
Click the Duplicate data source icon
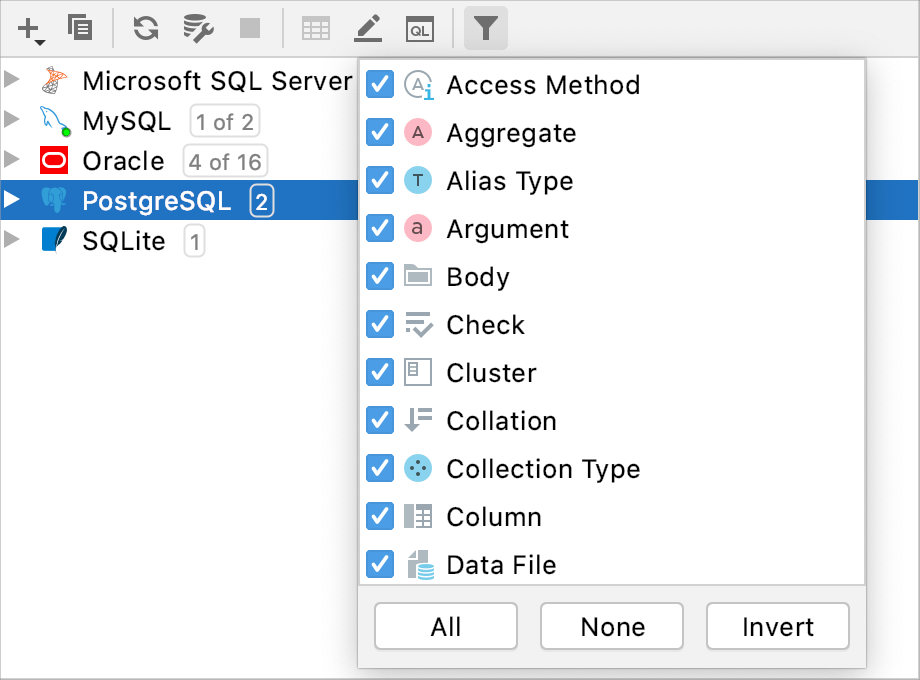pos(80,28)
